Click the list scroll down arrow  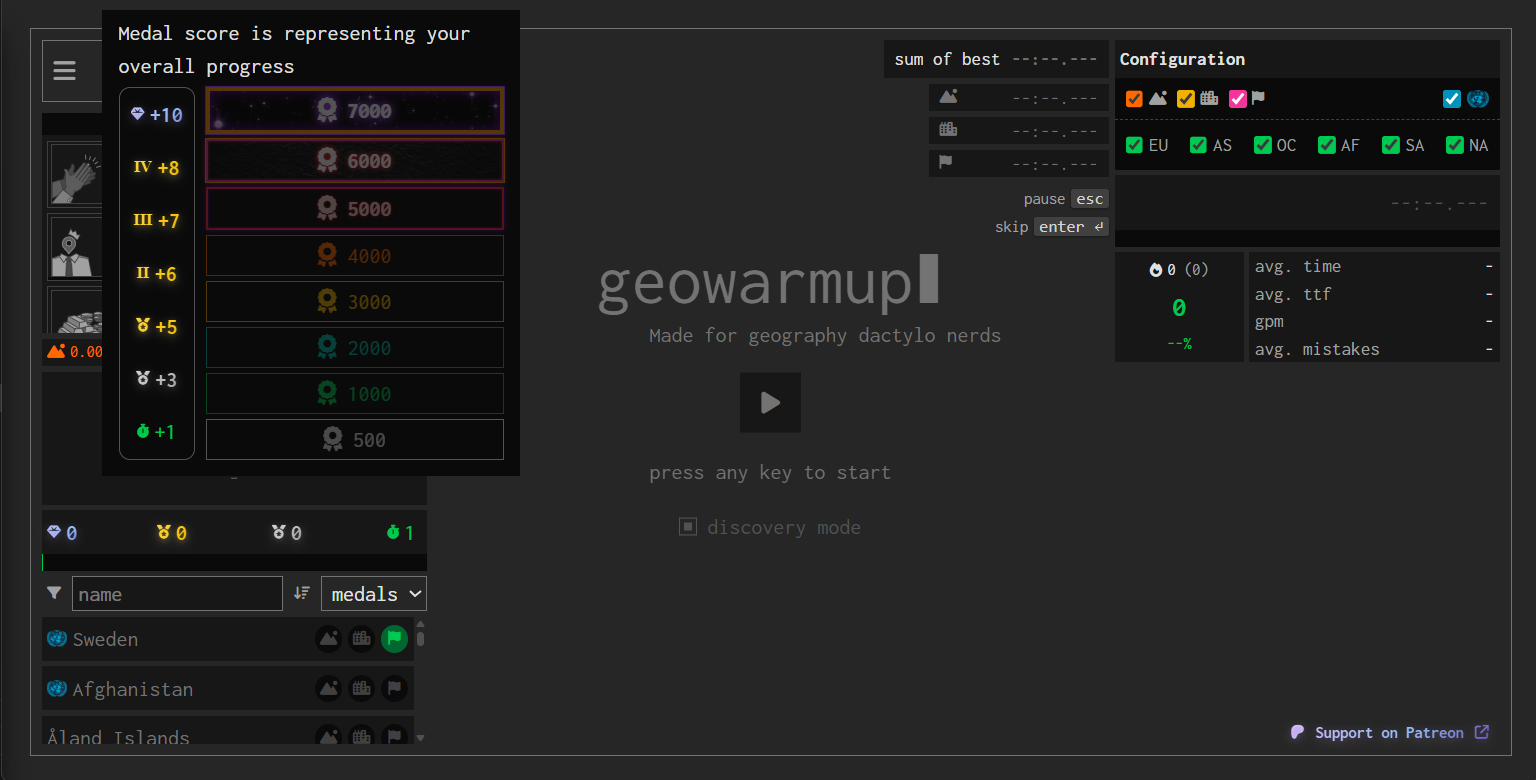click(420, 737)
